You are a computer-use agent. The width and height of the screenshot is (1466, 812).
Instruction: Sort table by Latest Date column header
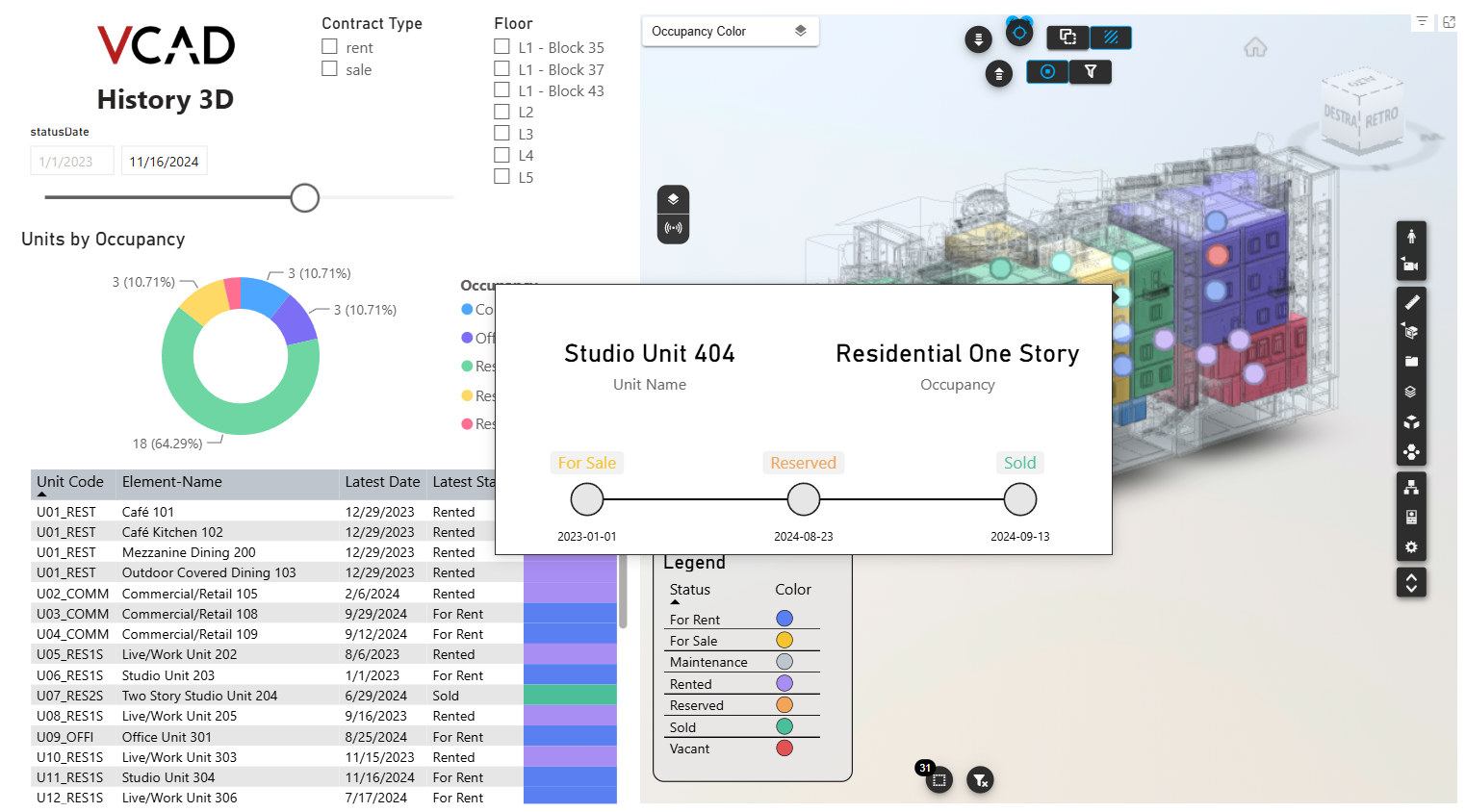383,482
